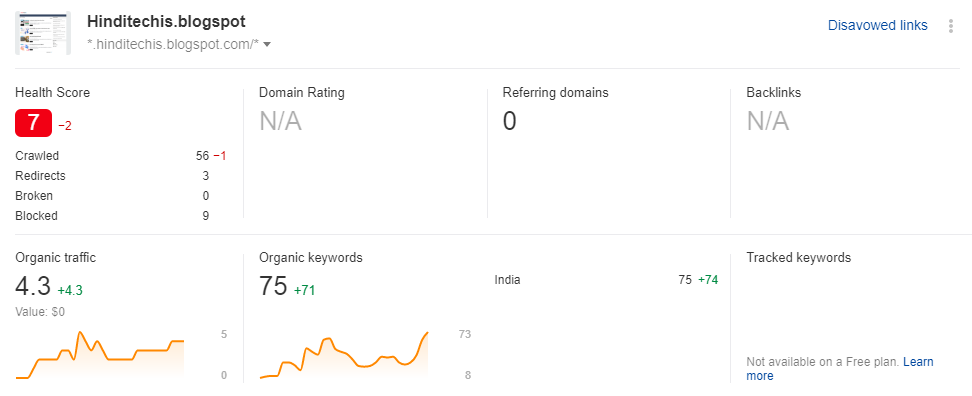Open the Crawled pages count 56
This screenshot has height=396, width=972.
[202, 156]
